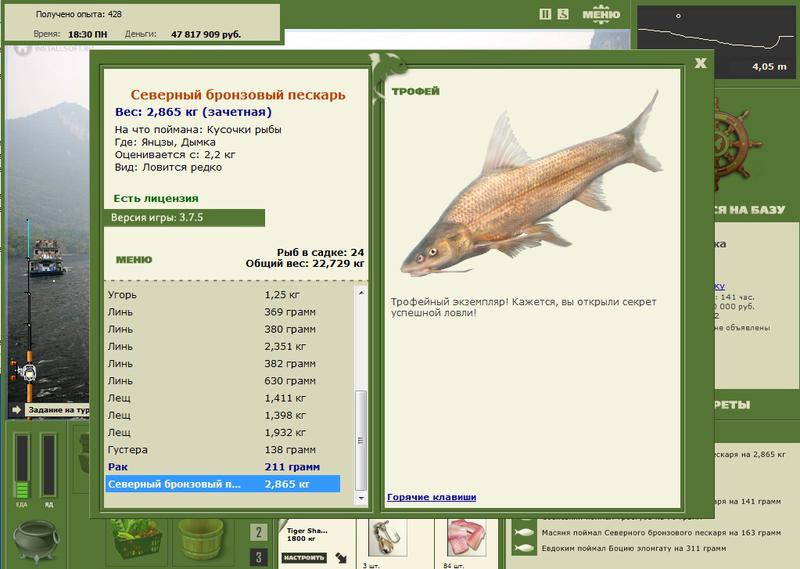The width and height of the screenshot is (800, 569).
Task: Open the cooking pot icon
Action: (x=36, y=540)
